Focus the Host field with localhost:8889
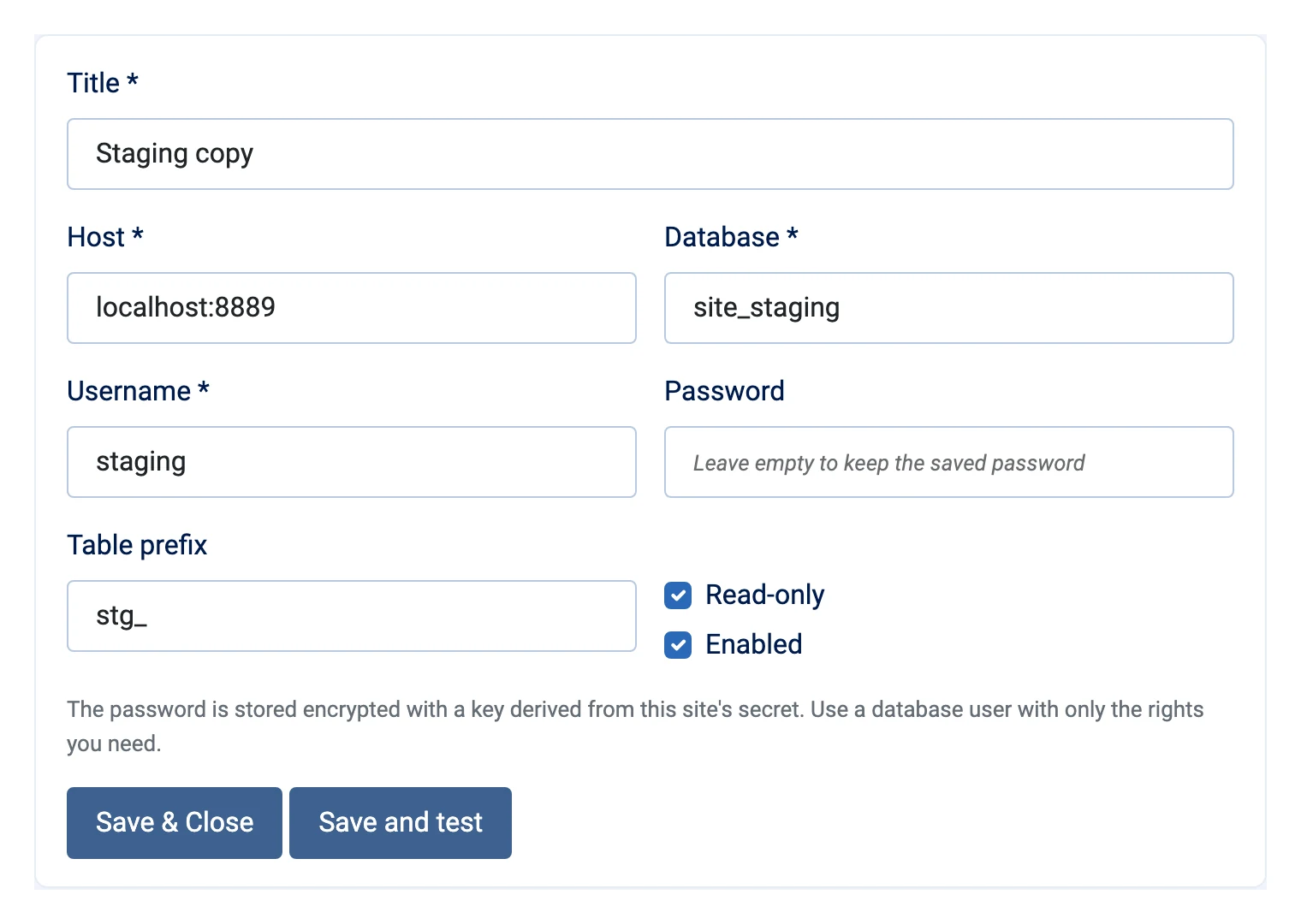The width and height of the screenshot is (1301, 924). click(x=352, y=308)
